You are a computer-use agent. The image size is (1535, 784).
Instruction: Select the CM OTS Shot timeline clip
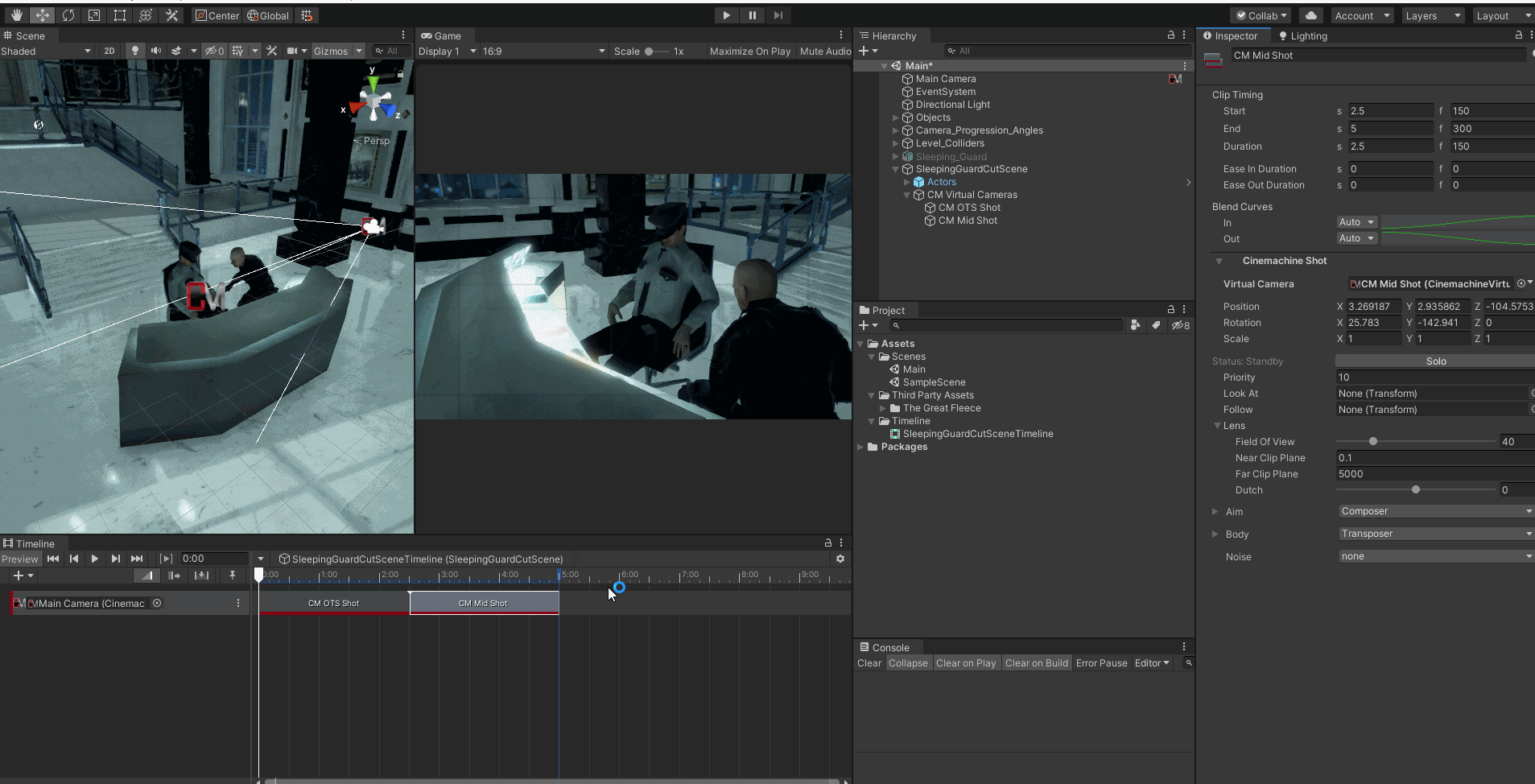(x=333, y=603)
